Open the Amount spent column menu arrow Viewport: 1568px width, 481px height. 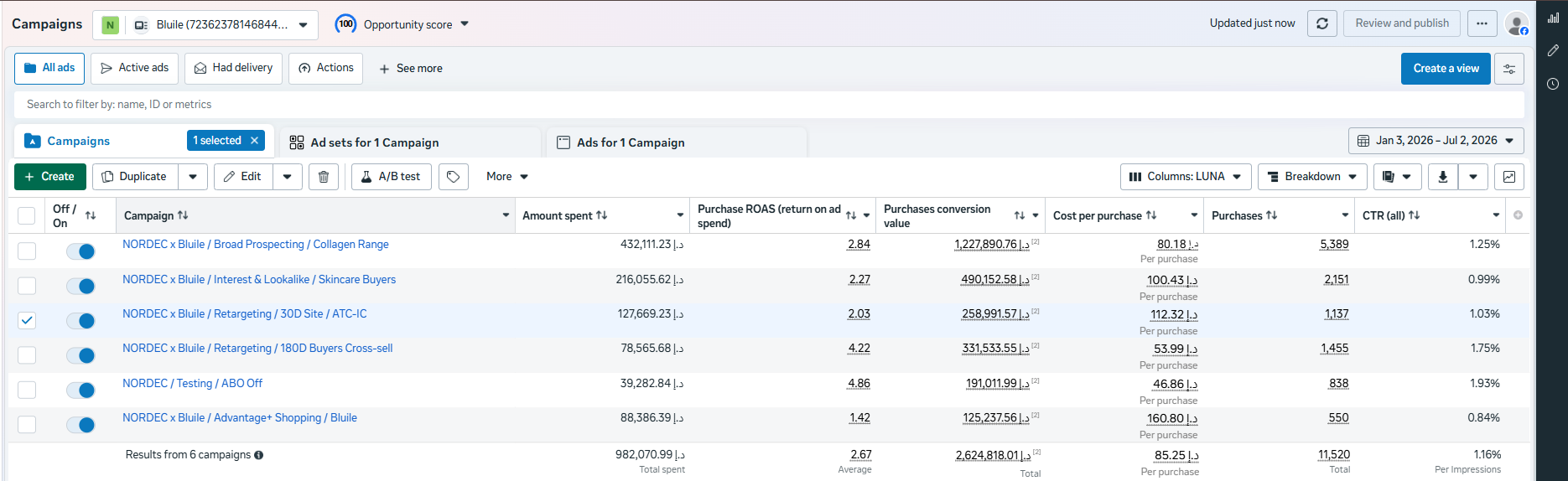coord(680,215)
